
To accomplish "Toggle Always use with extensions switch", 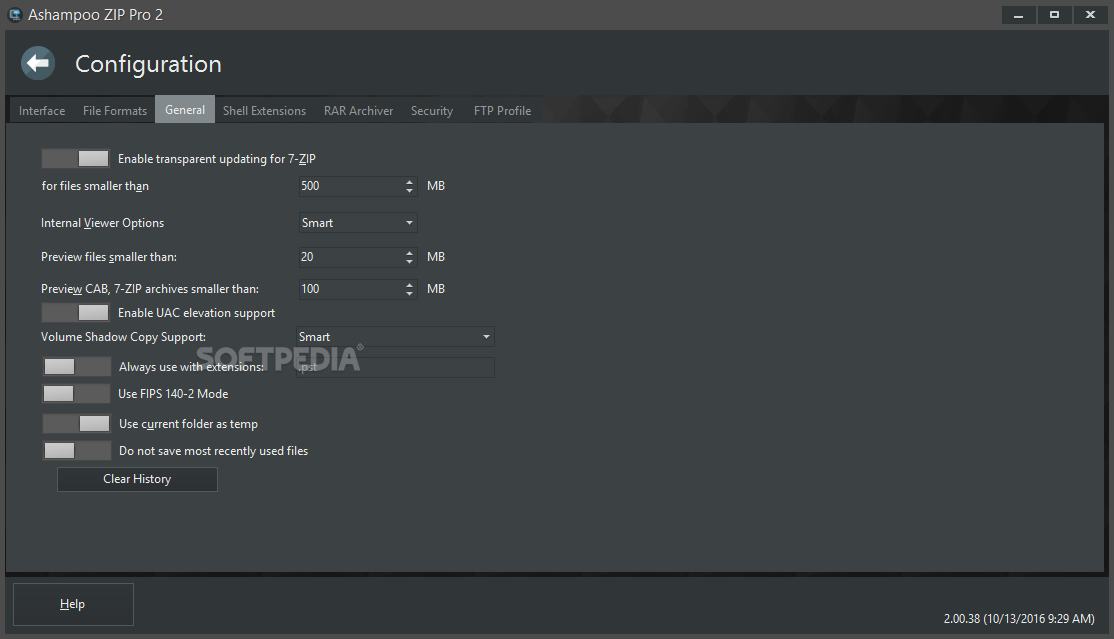I will point(77,367).
